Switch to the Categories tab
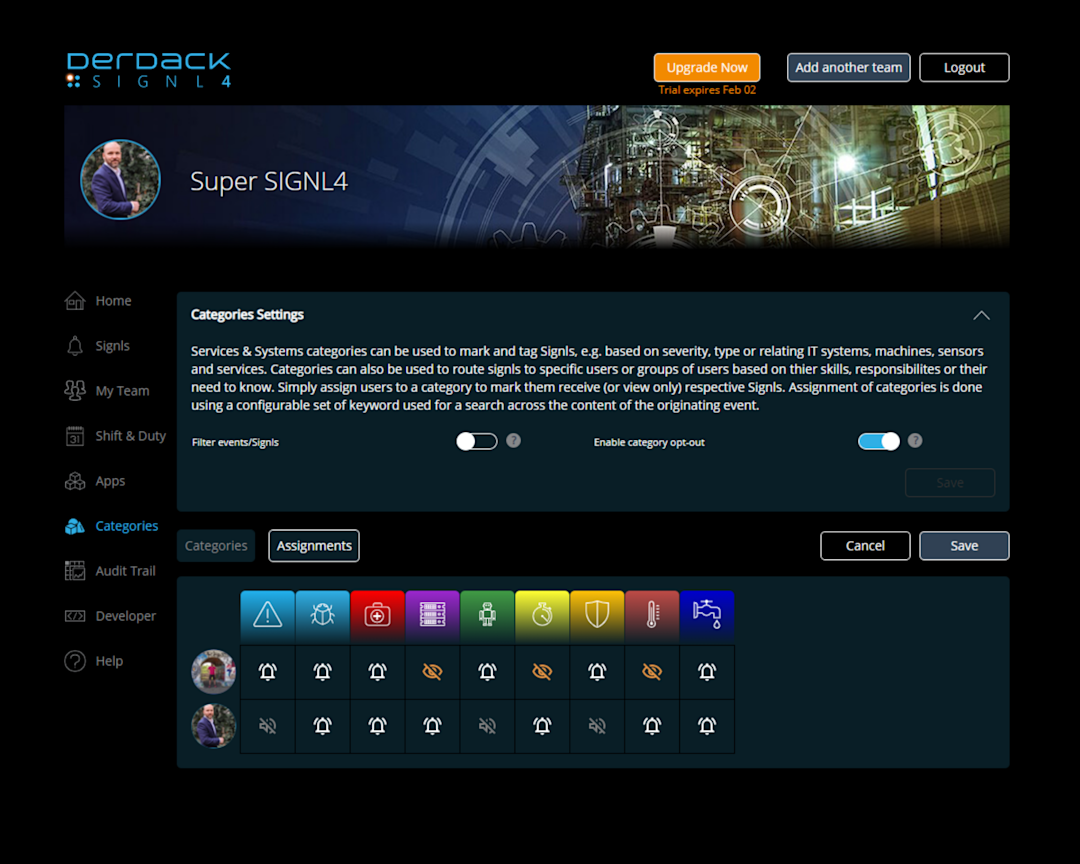 [216, 546]
